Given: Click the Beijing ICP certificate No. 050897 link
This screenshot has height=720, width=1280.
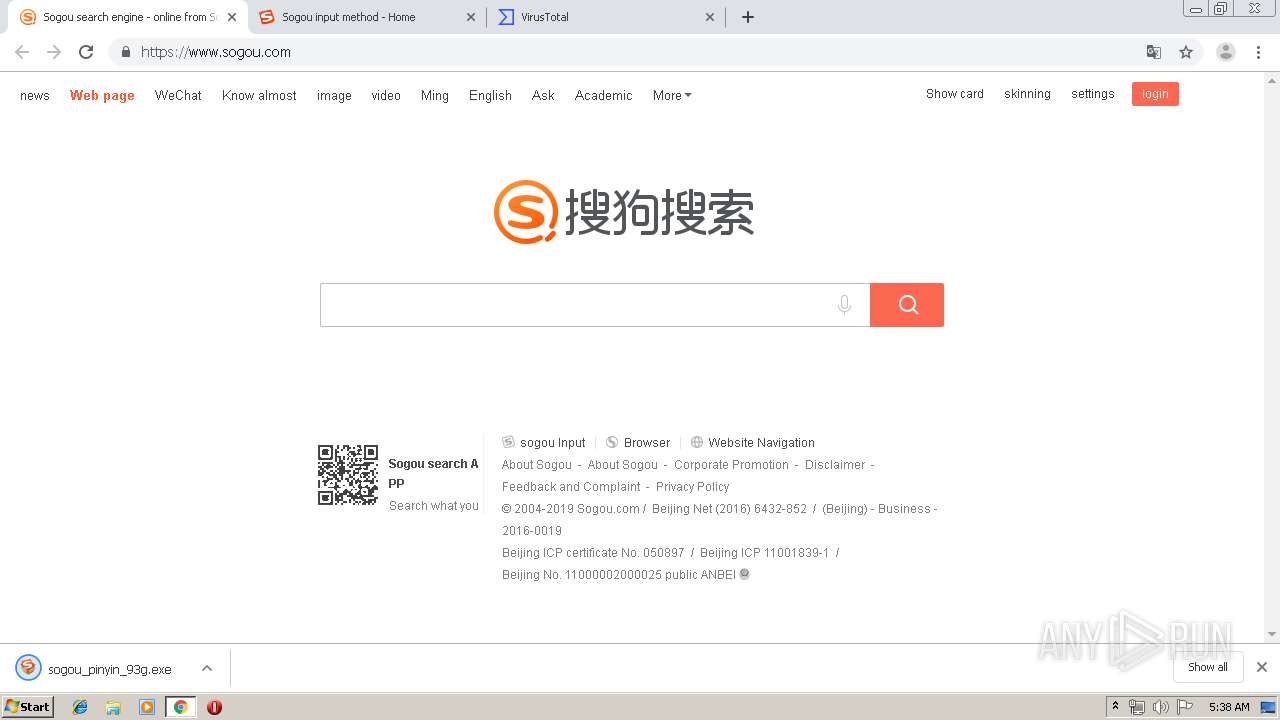Looking at the screenshot, I should [593, 553].
